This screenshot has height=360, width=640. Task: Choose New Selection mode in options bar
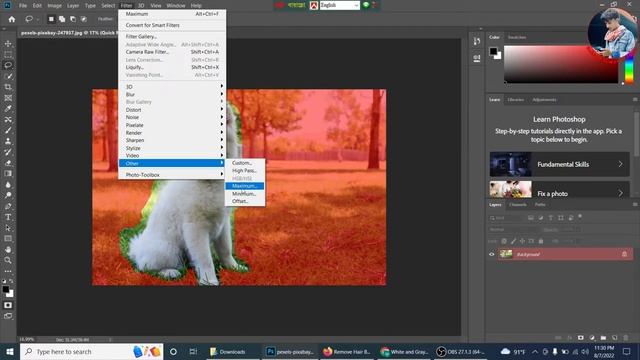(51, 19)
